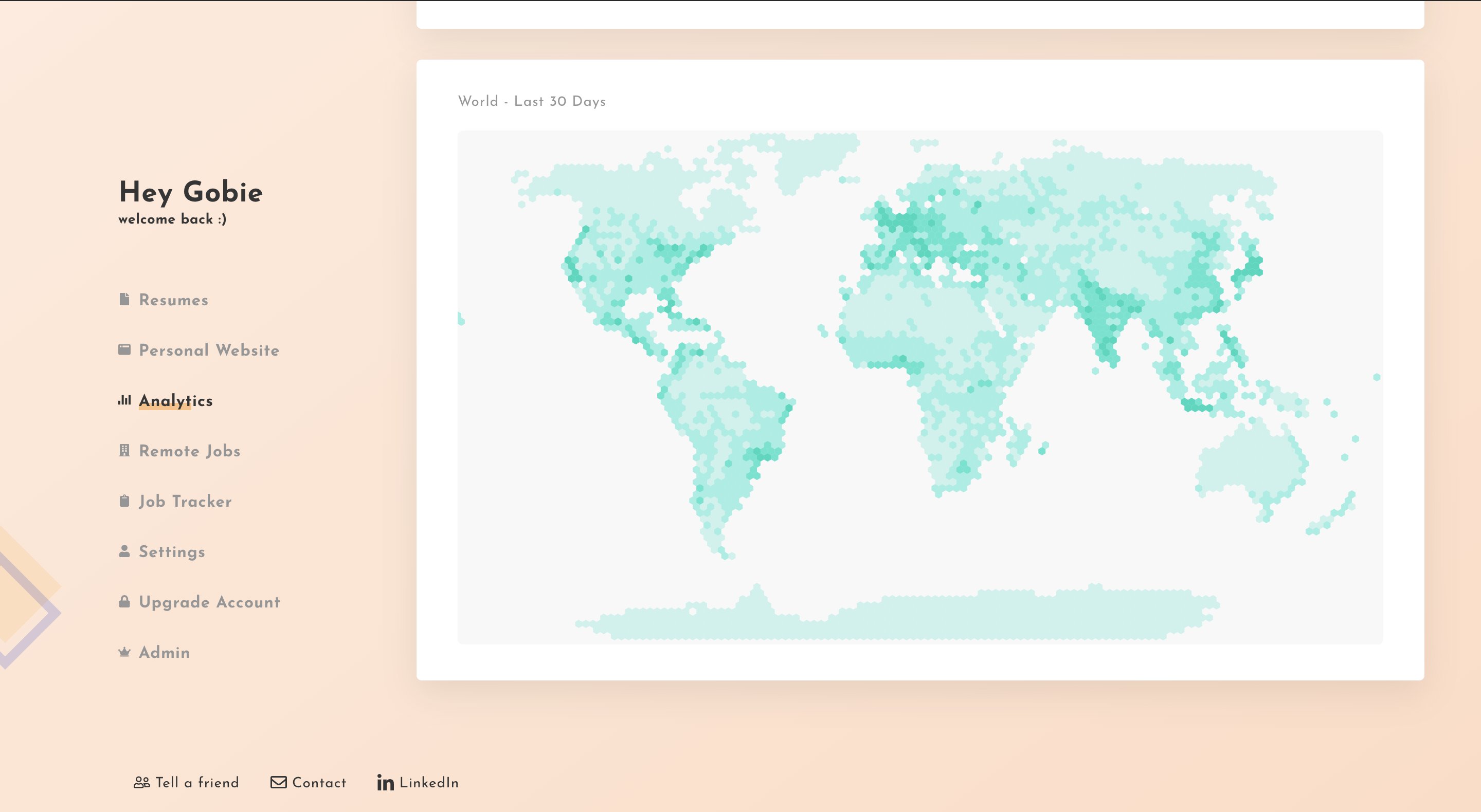Click the Personal Website browser icon
This screenshot has height=812, width=1481.
click(x=124, y=349)
